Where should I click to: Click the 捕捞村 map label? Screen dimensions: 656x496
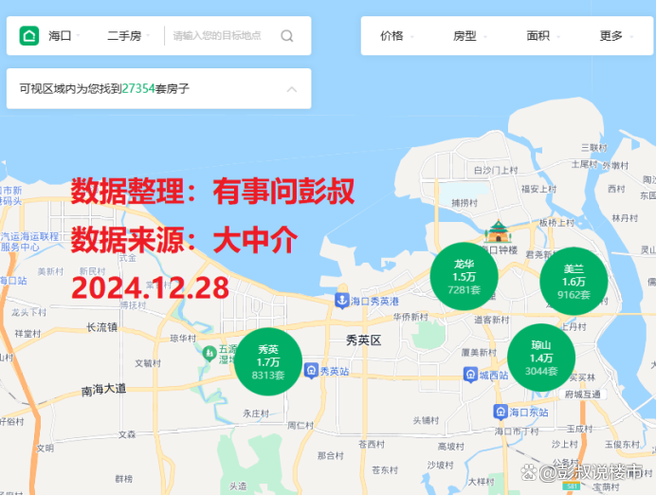coord(465,203)
